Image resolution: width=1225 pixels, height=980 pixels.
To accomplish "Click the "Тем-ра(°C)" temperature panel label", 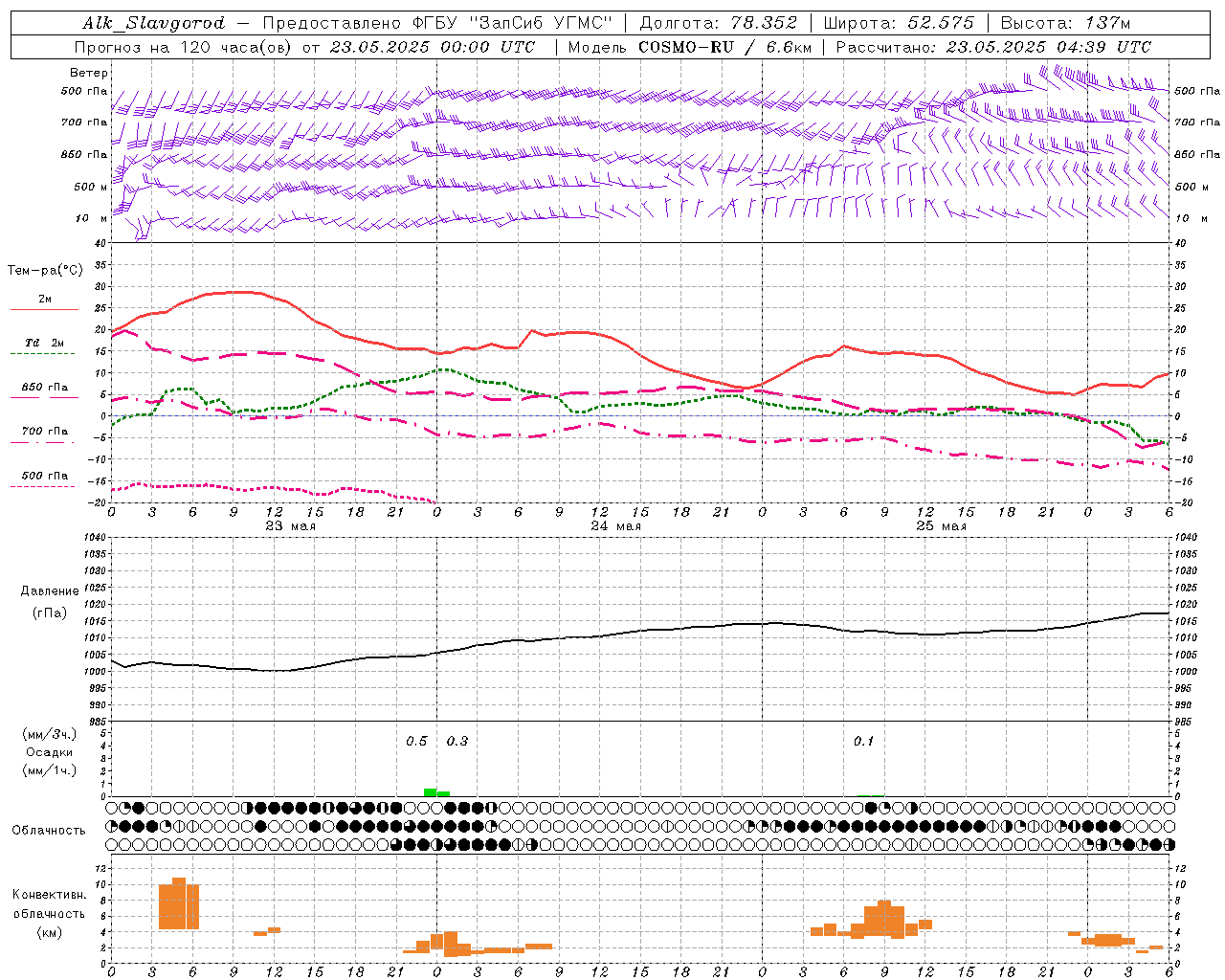I will 45,271.
